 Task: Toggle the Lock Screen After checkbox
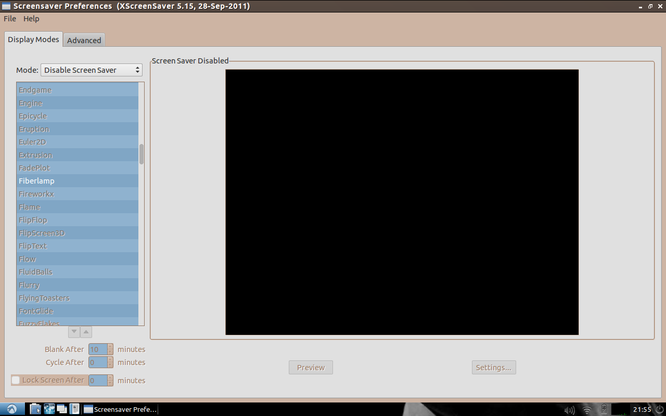(x=16, y=380)
